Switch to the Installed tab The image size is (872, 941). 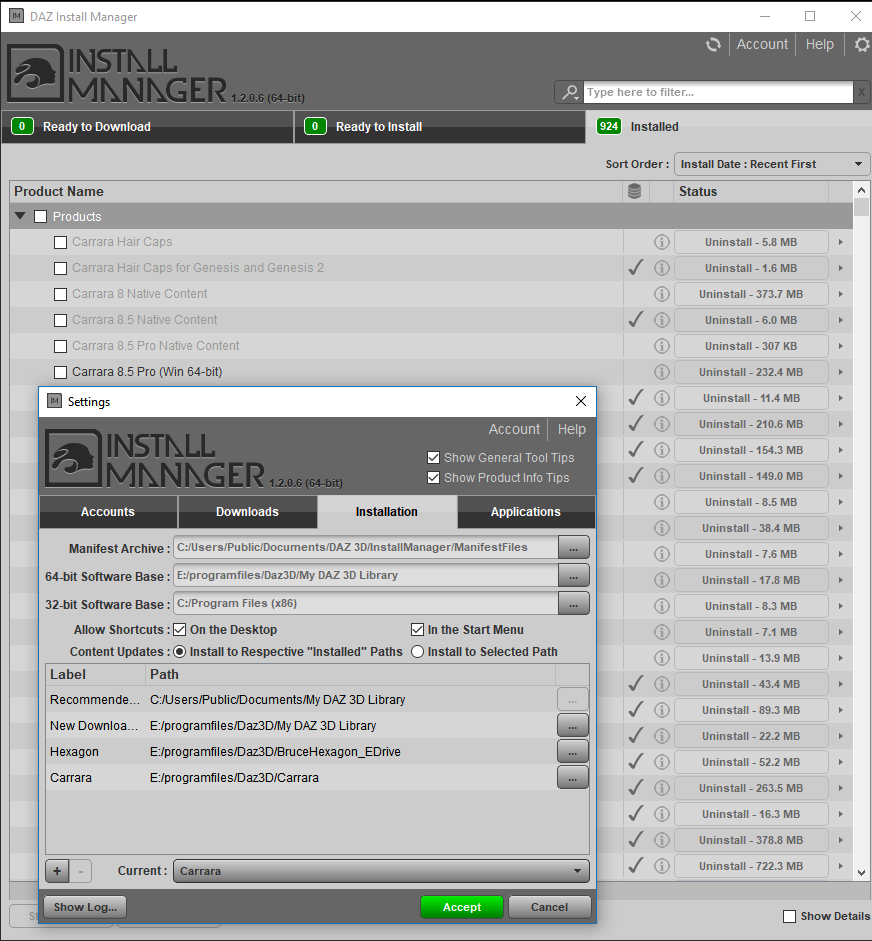728,127
